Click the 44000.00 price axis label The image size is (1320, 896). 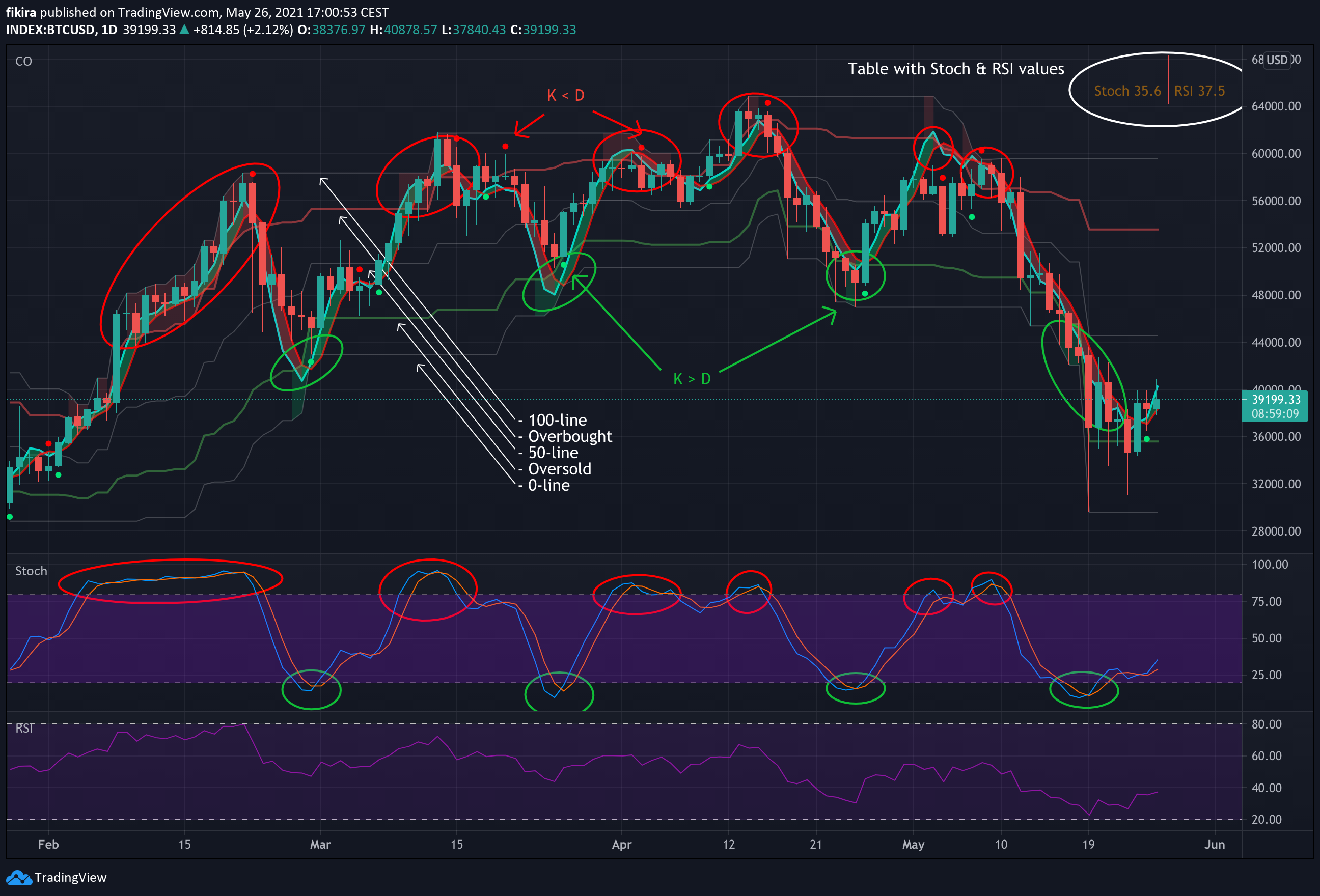pyautogui.click(x=1276, y=343)
